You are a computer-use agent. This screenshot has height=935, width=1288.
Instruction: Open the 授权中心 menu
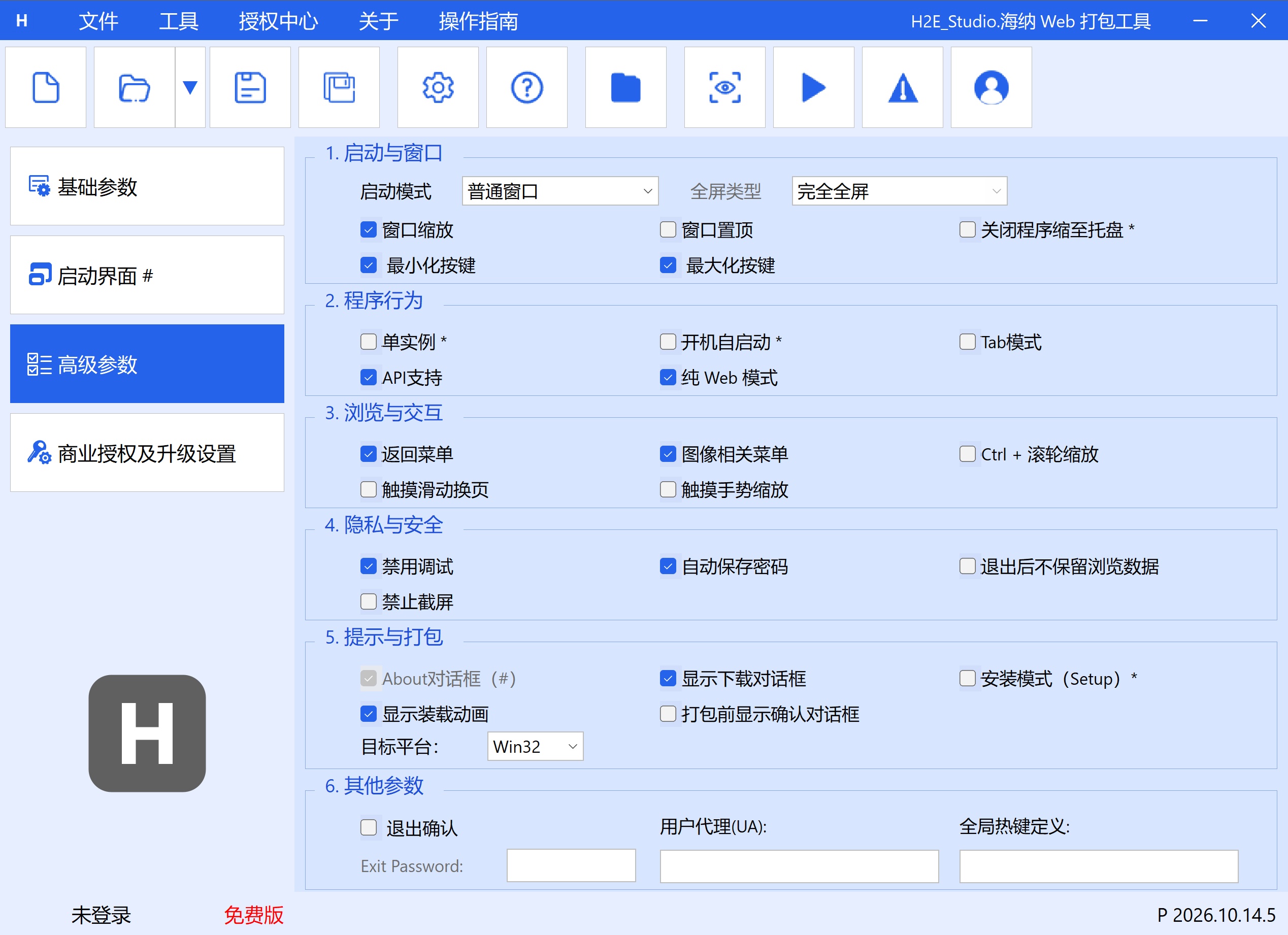tap(278, 21)
